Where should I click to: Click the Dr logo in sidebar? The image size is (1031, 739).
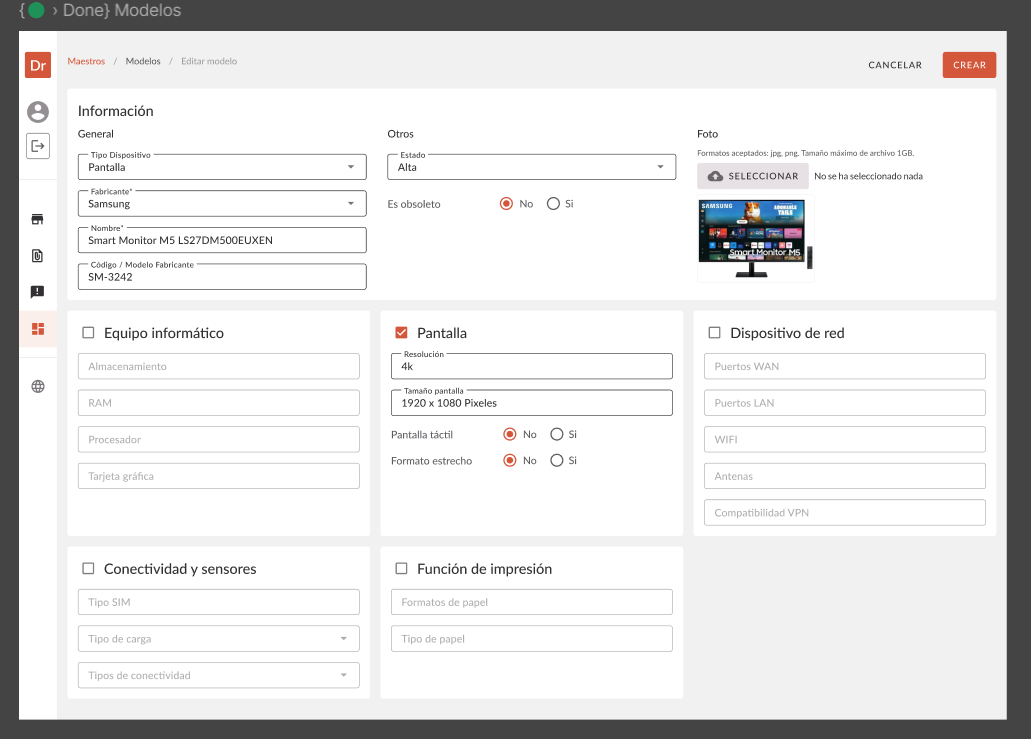click(x=38, y=65)
